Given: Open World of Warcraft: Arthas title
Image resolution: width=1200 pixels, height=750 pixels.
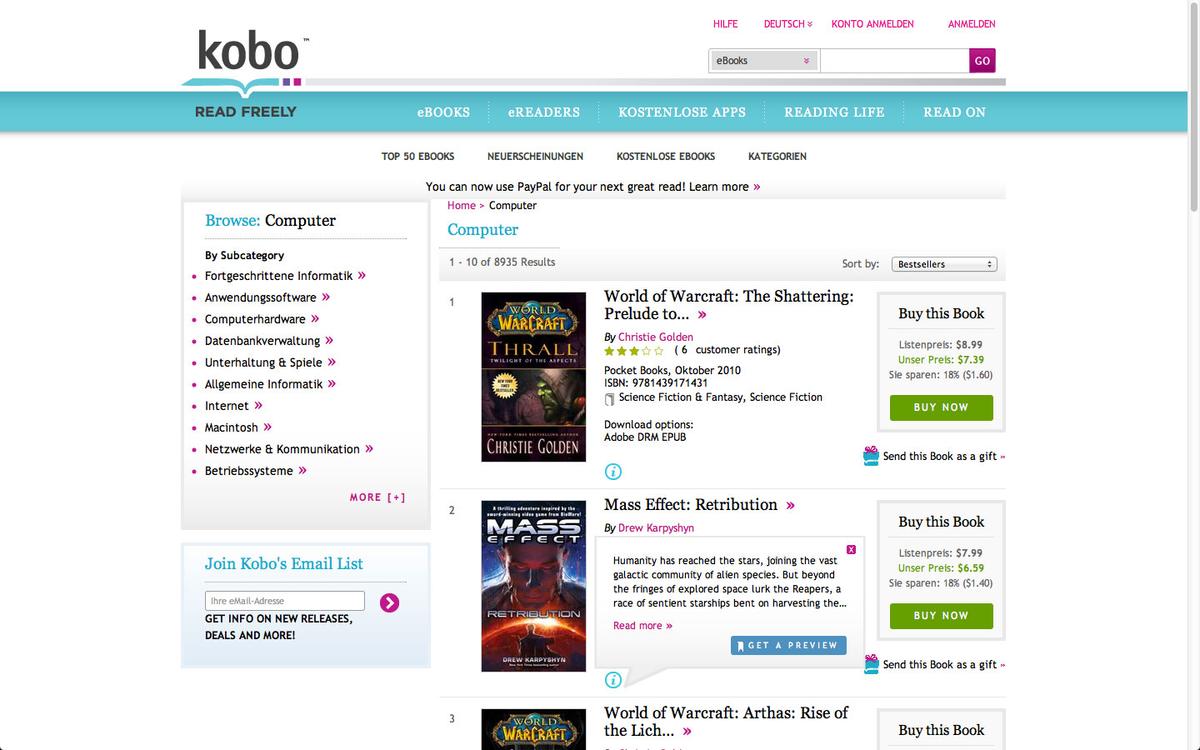Looking at the screenshot, I should [726, 721].
